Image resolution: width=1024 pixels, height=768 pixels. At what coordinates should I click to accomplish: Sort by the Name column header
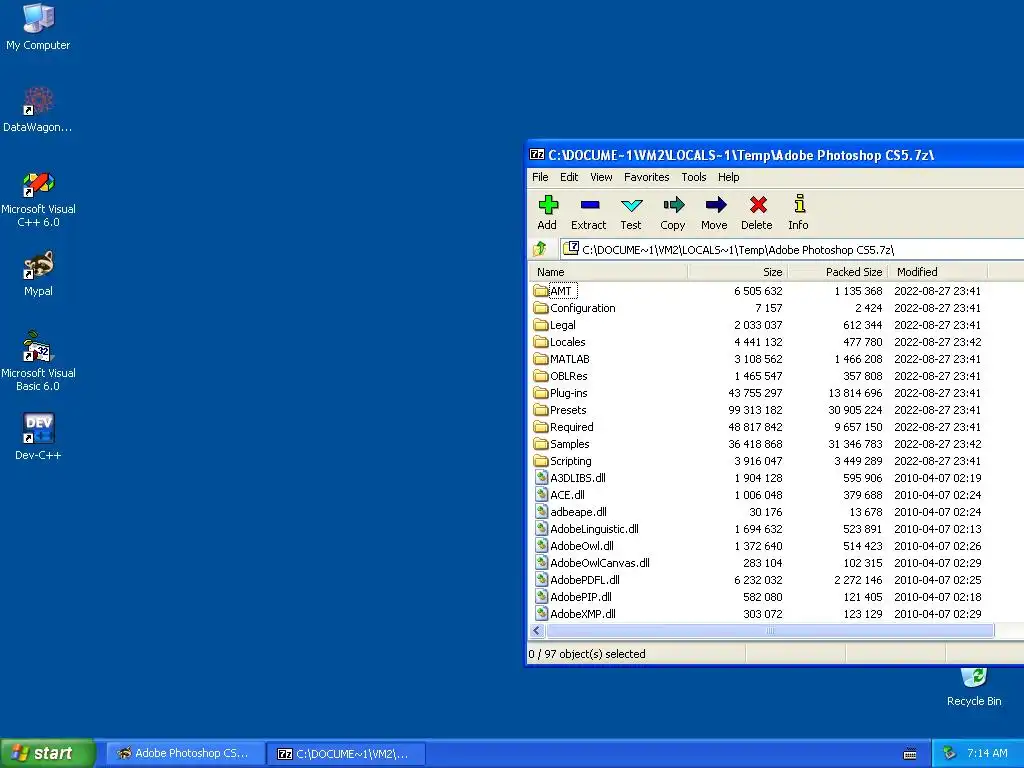608,272
